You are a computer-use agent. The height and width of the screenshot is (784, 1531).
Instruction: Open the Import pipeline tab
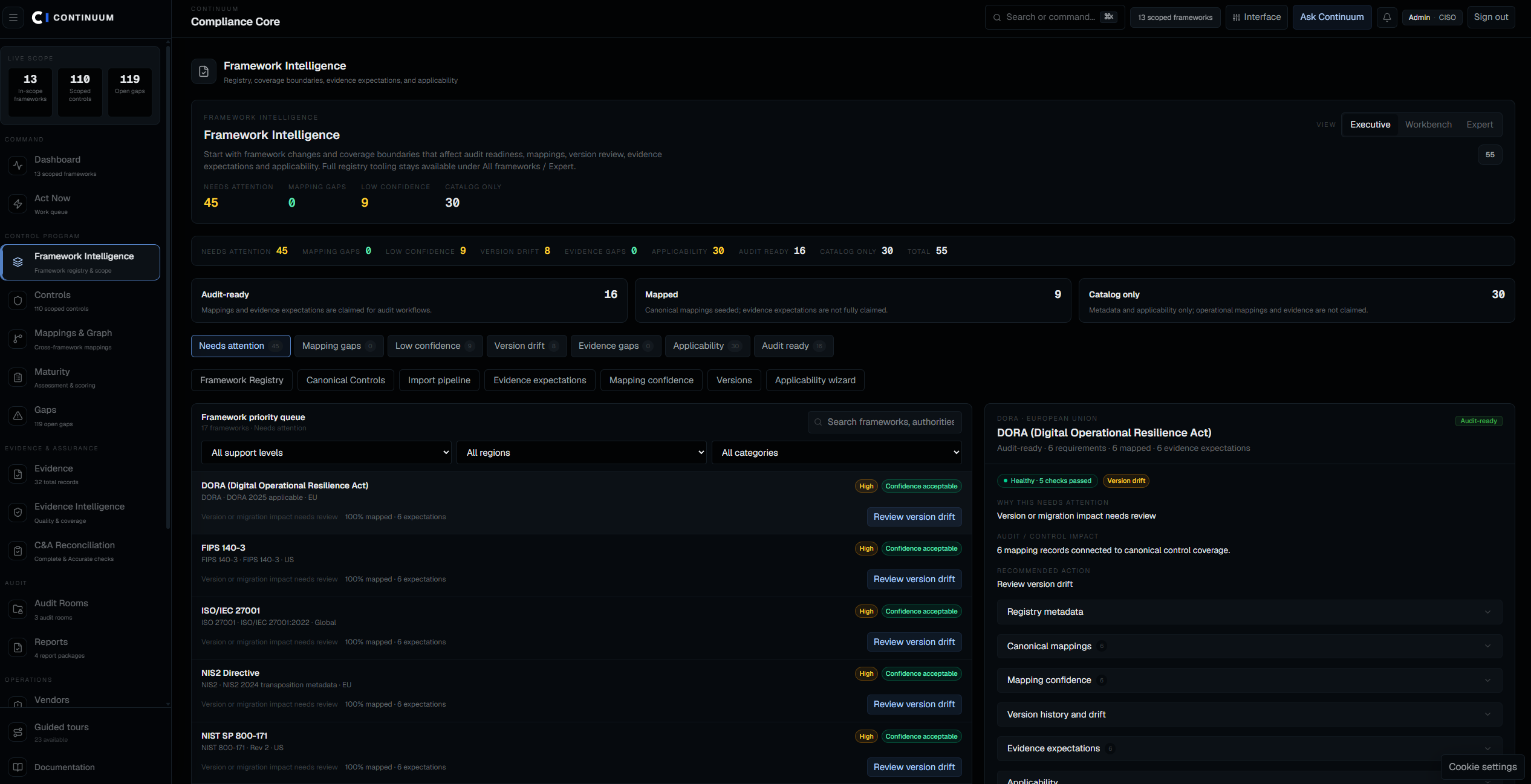439,380
